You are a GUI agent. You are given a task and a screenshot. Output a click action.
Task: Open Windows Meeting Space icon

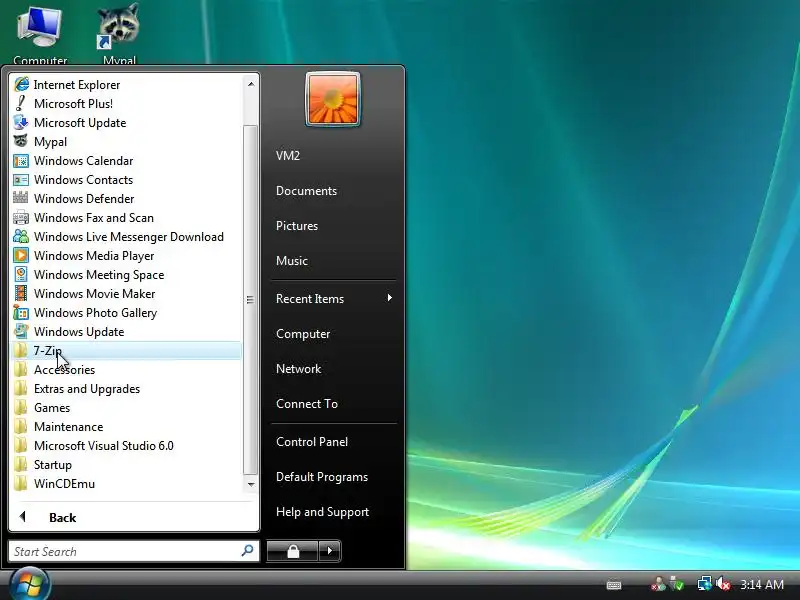21,274
